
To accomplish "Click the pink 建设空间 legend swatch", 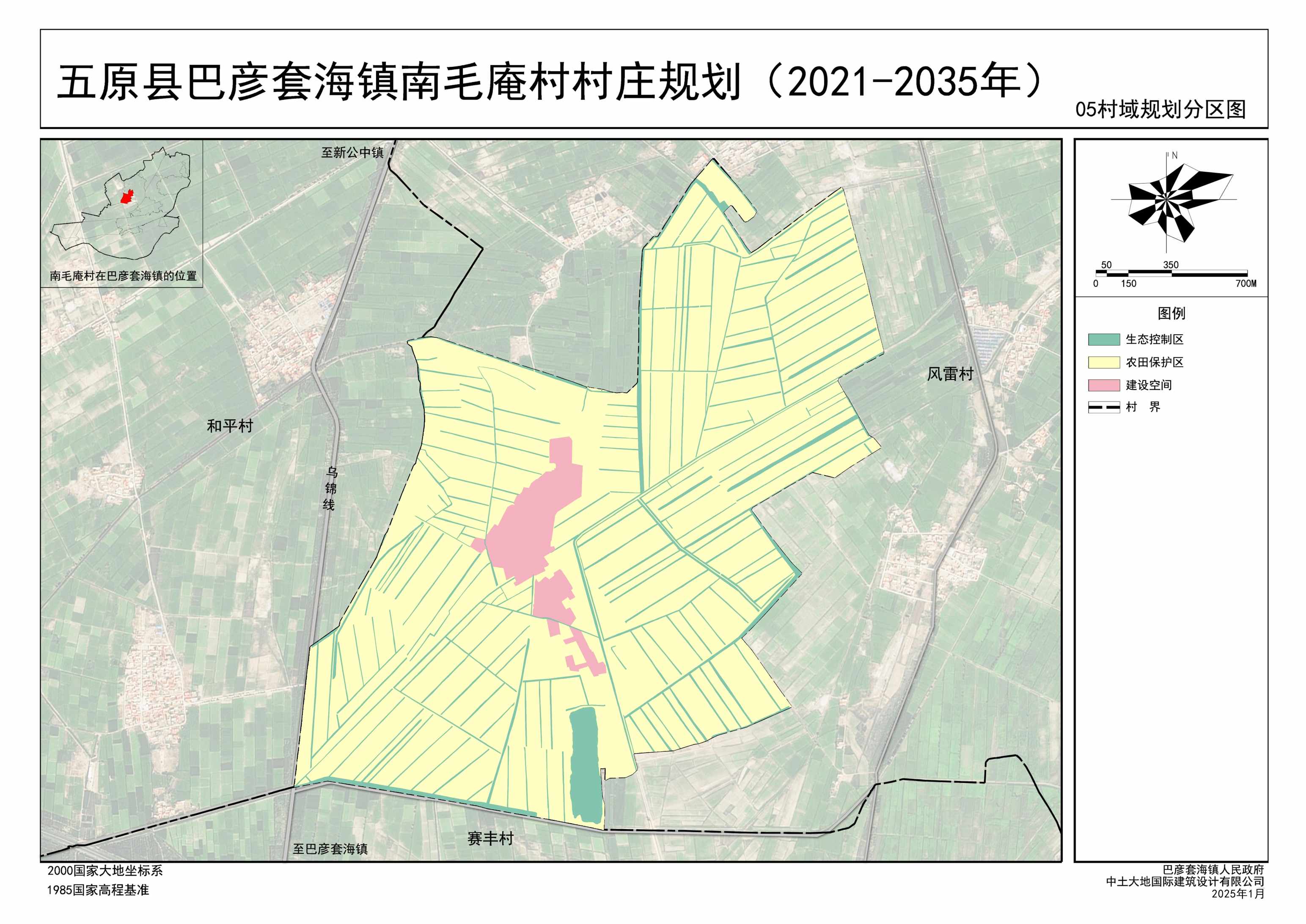I will (x=1103, y=385).
